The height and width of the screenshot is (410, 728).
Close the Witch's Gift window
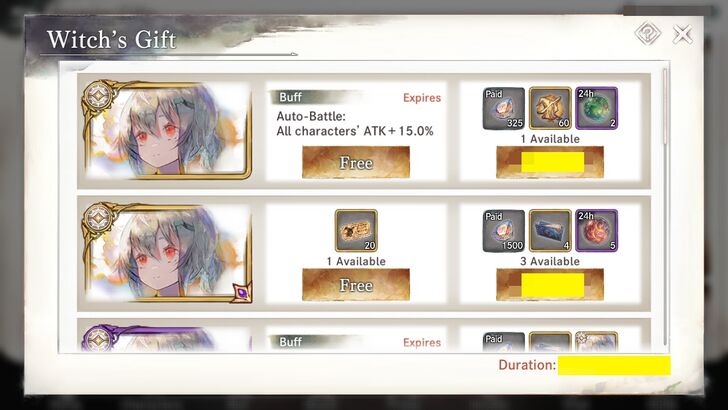[682, 34]
